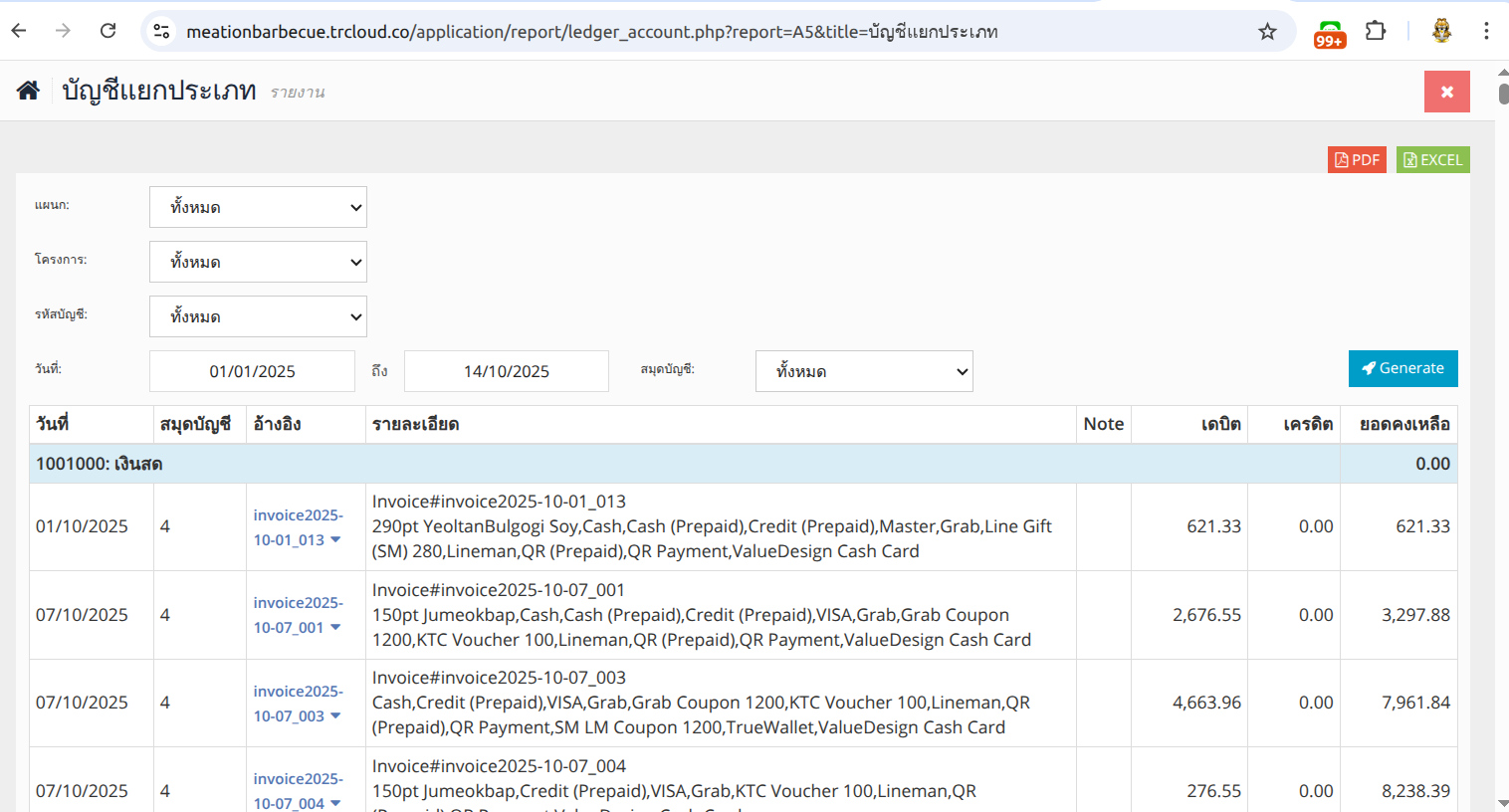Close the report with the red X button
Image resolution: width=1509 pixels, height=812 pixels.
(x=1446, y=92)
